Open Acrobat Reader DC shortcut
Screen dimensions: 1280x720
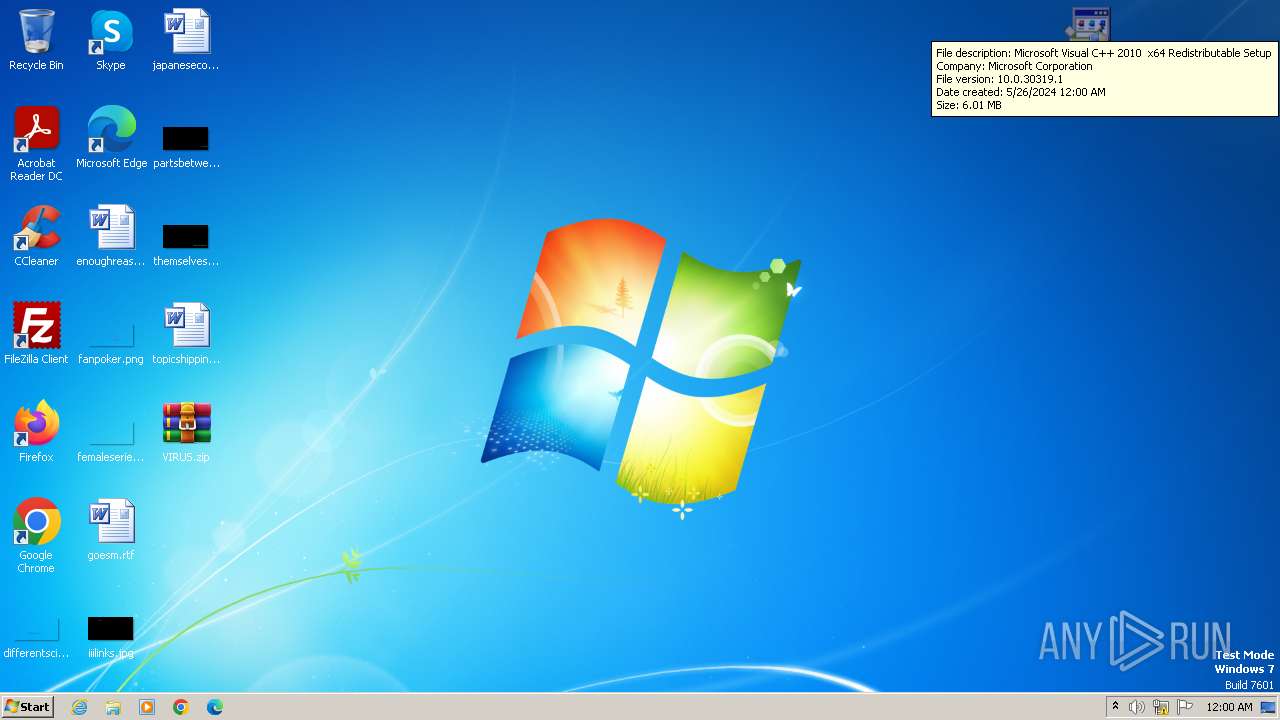click(x=36, y=144)
